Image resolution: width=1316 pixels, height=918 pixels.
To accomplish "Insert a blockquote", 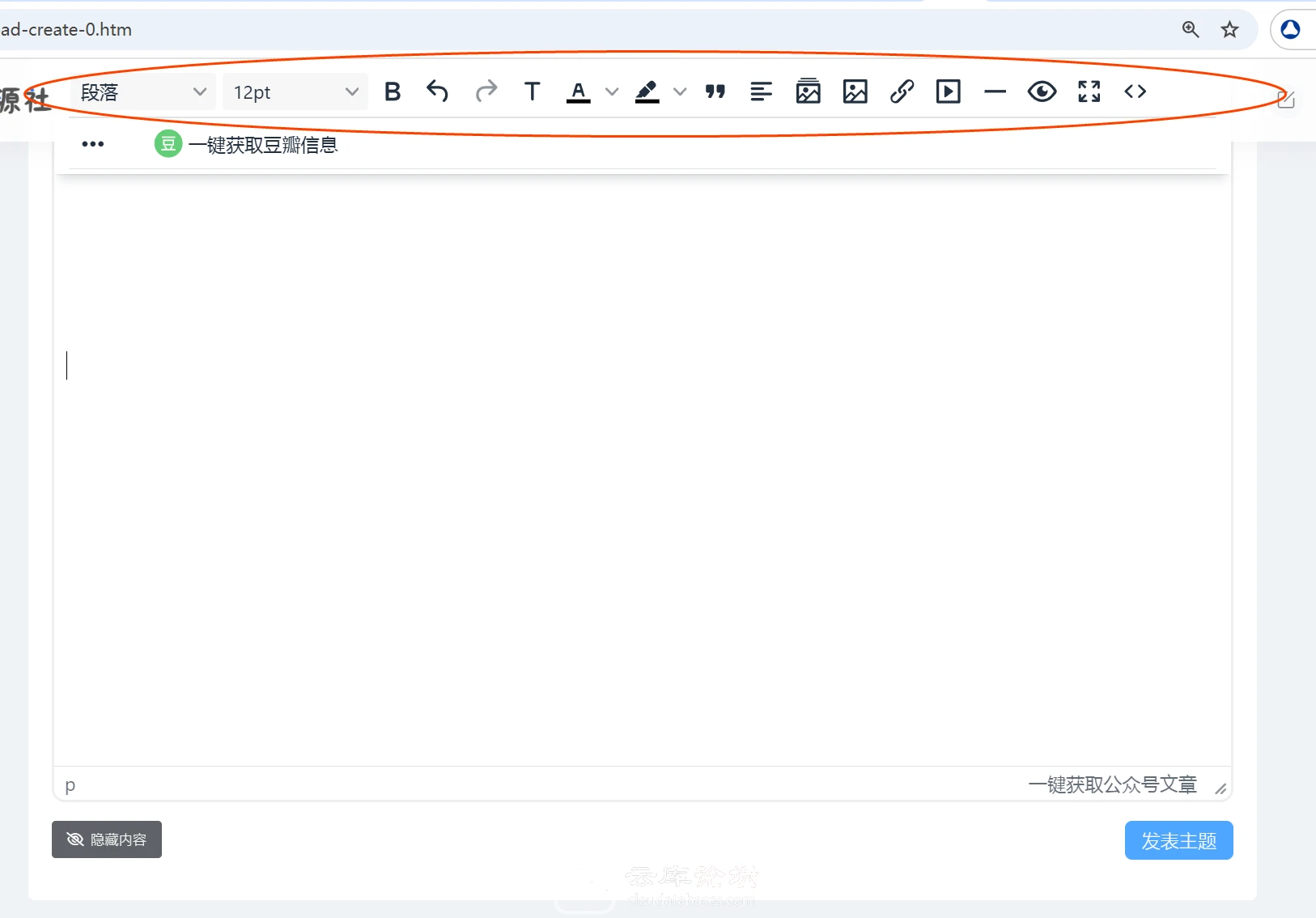I will coord(715,91).
